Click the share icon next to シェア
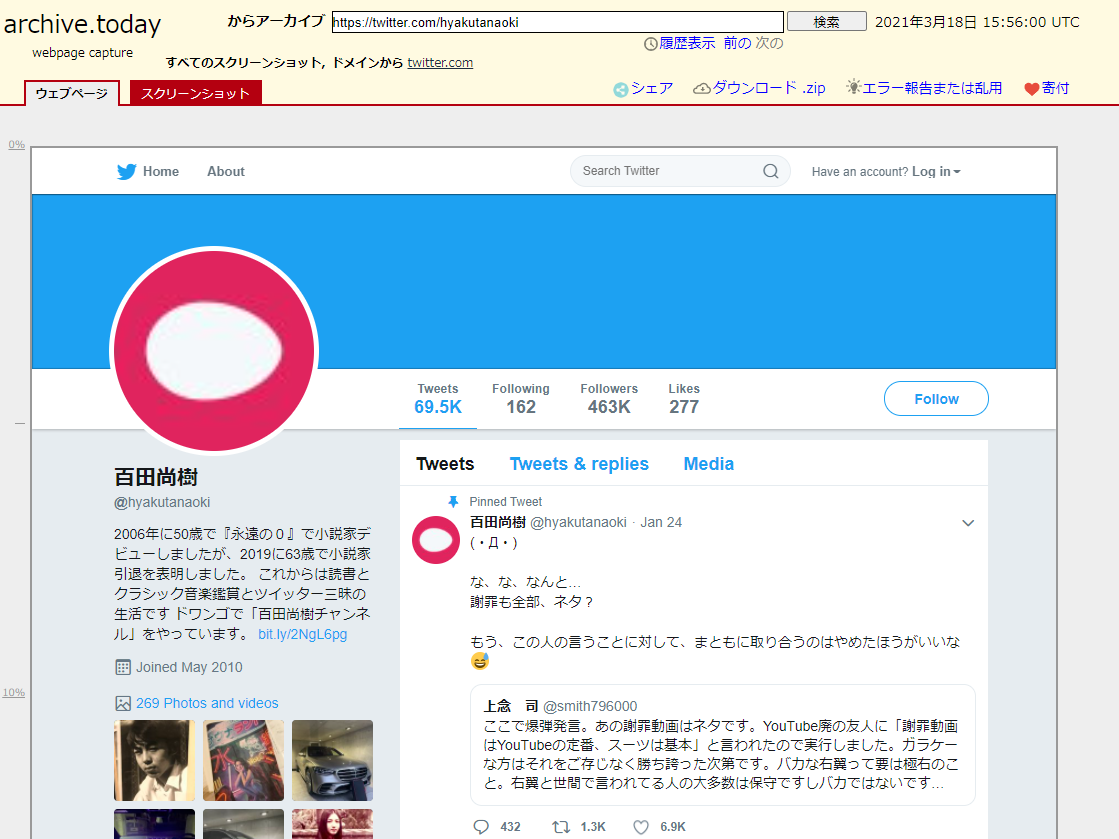Screen dimensions: 1119x839 pos(621,89)
